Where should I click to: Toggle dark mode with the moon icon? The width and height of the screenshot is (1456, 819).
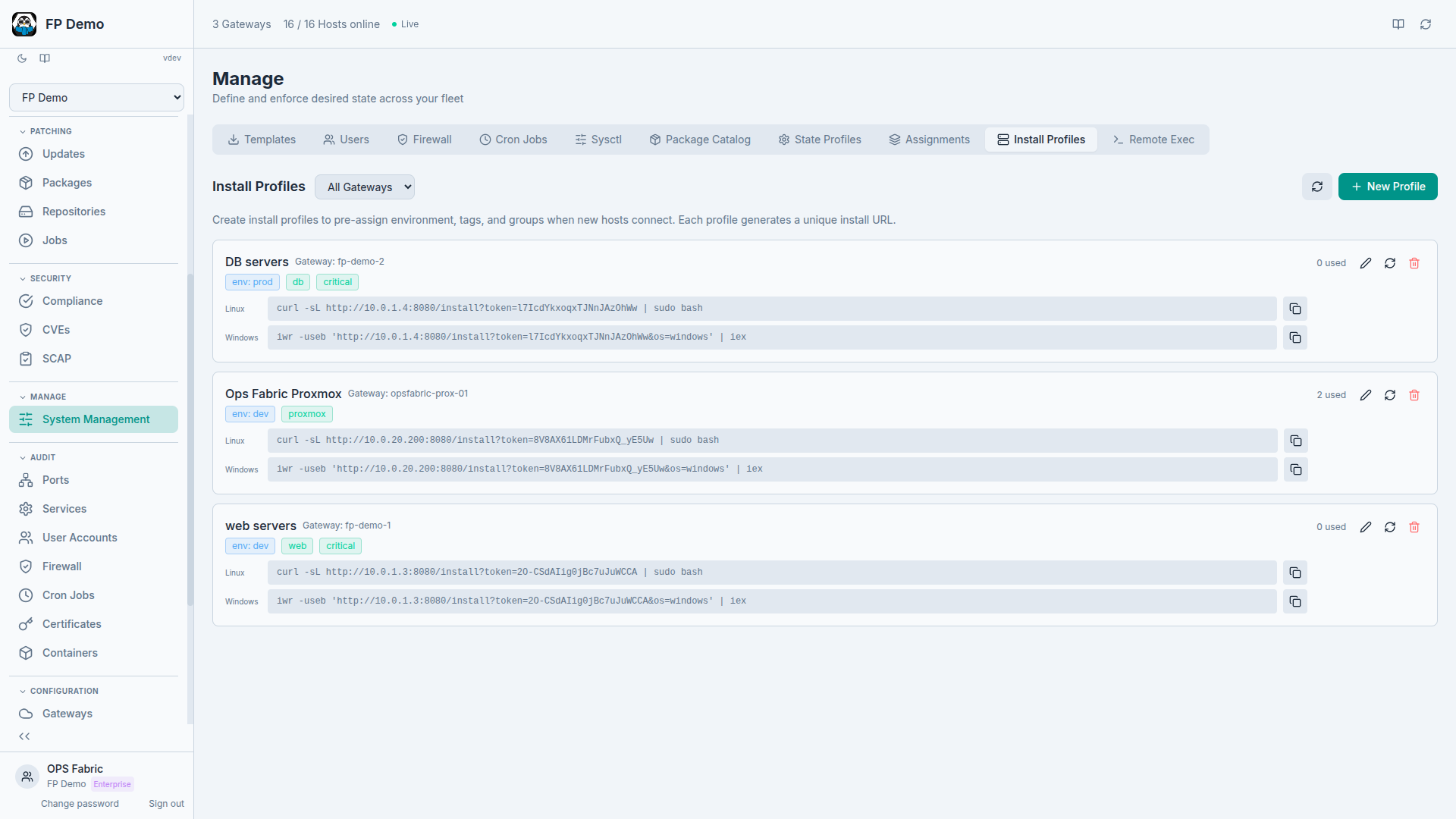[21, 58]
